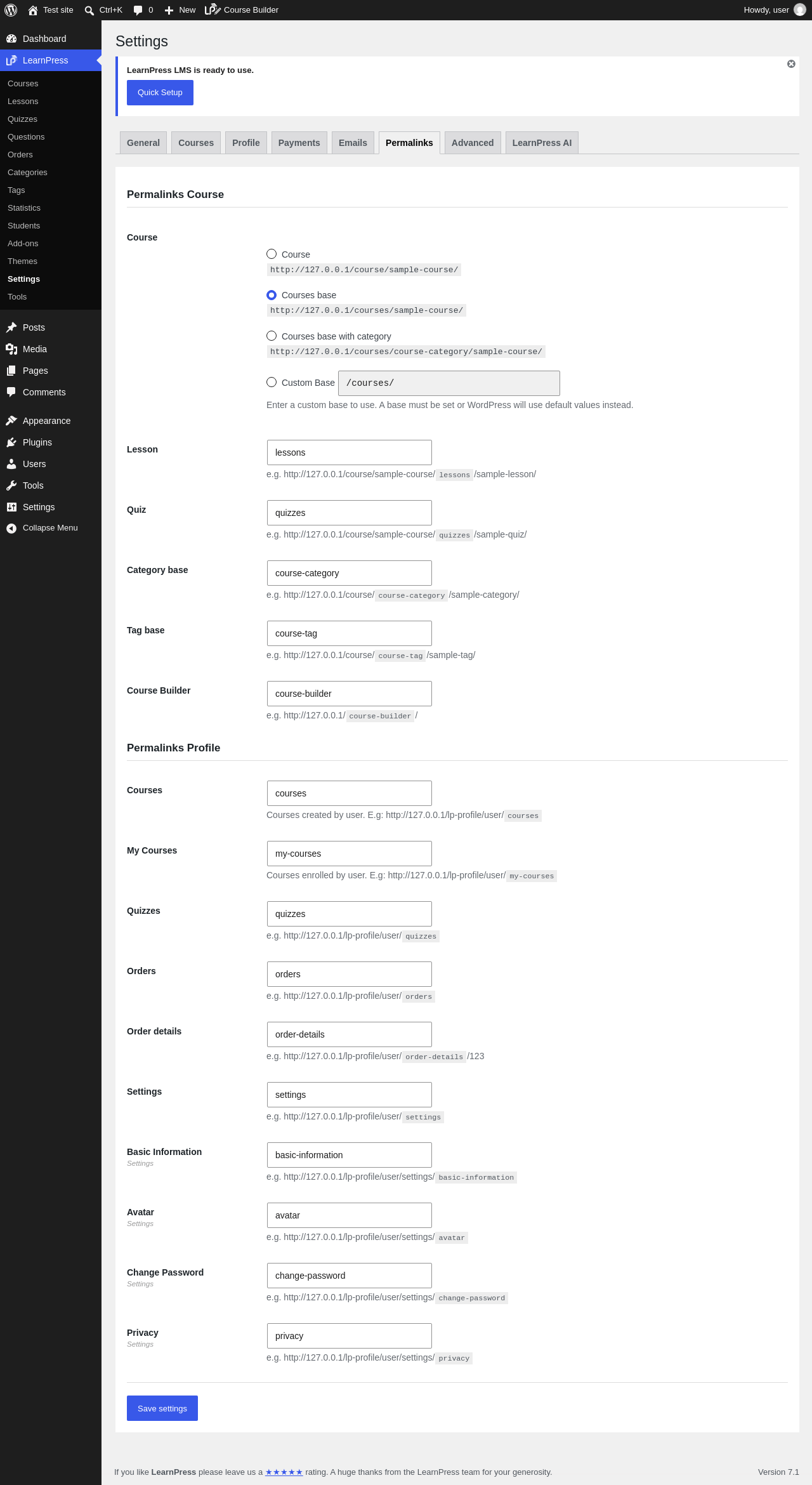Click the Dashboard gauge icon
812x1485 pixels.
point(11,39)
